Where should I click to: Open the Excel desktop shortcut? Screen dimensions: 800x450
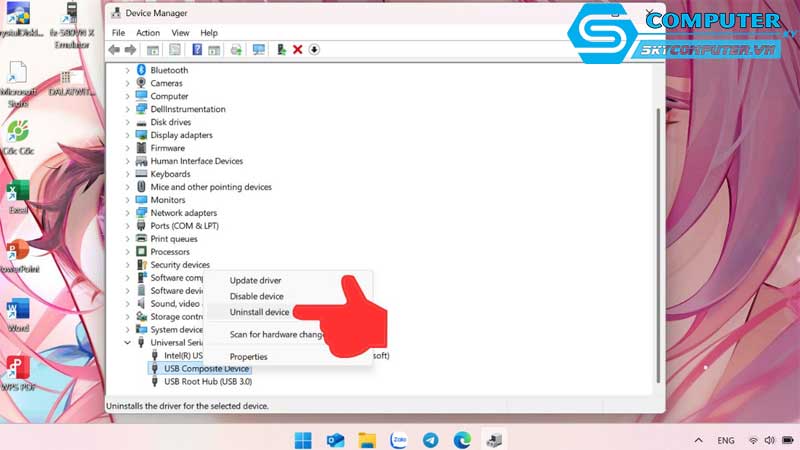(17, 195)
